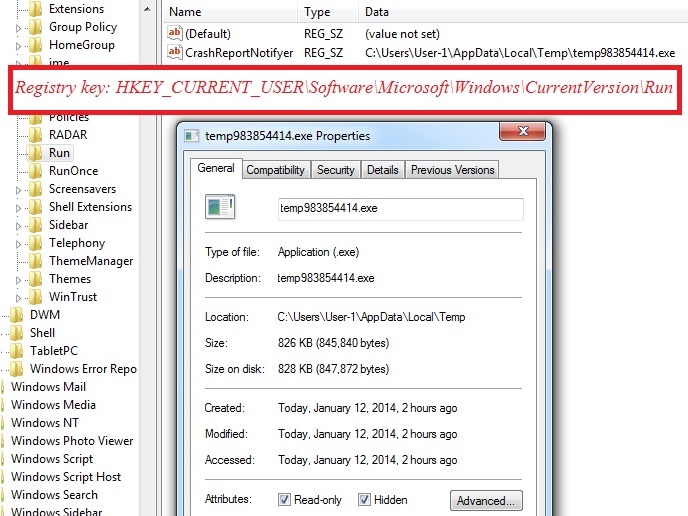Expand the Telephony tree node

pyautogui.click(x=18, y=244)
